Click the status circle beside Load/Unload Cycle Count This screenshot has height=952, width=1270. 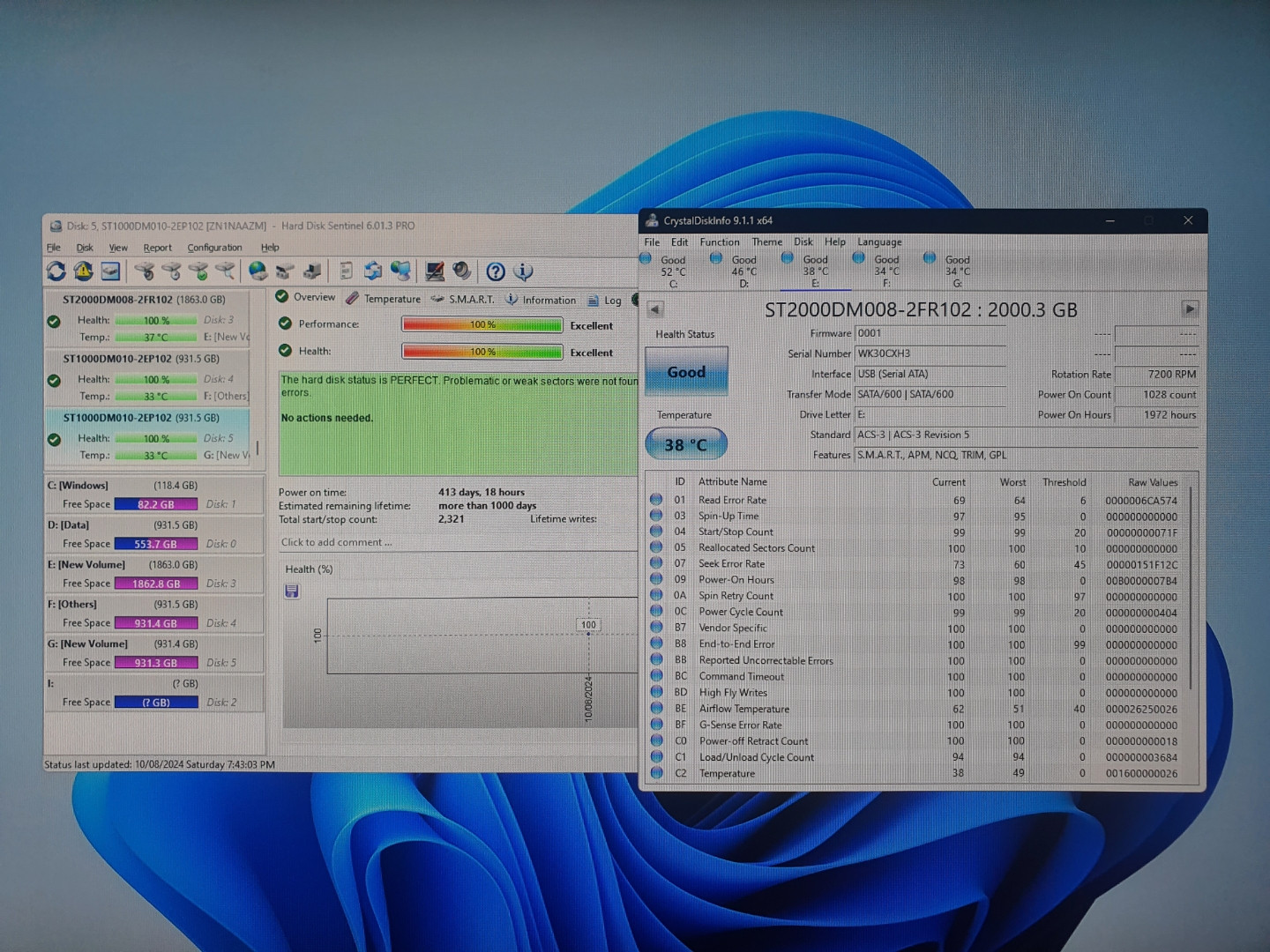[656, 756]
